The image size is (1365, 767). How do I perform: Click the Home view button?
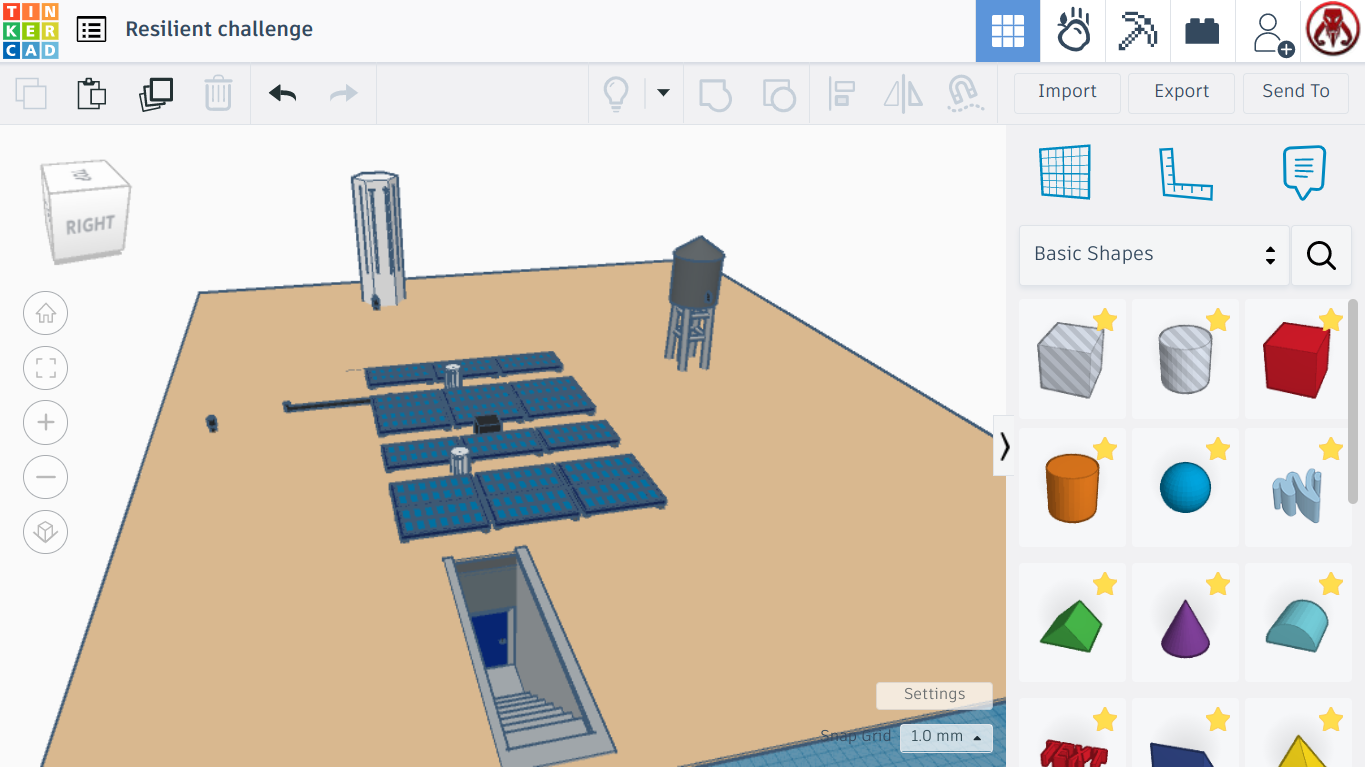(x=45, y=314)
